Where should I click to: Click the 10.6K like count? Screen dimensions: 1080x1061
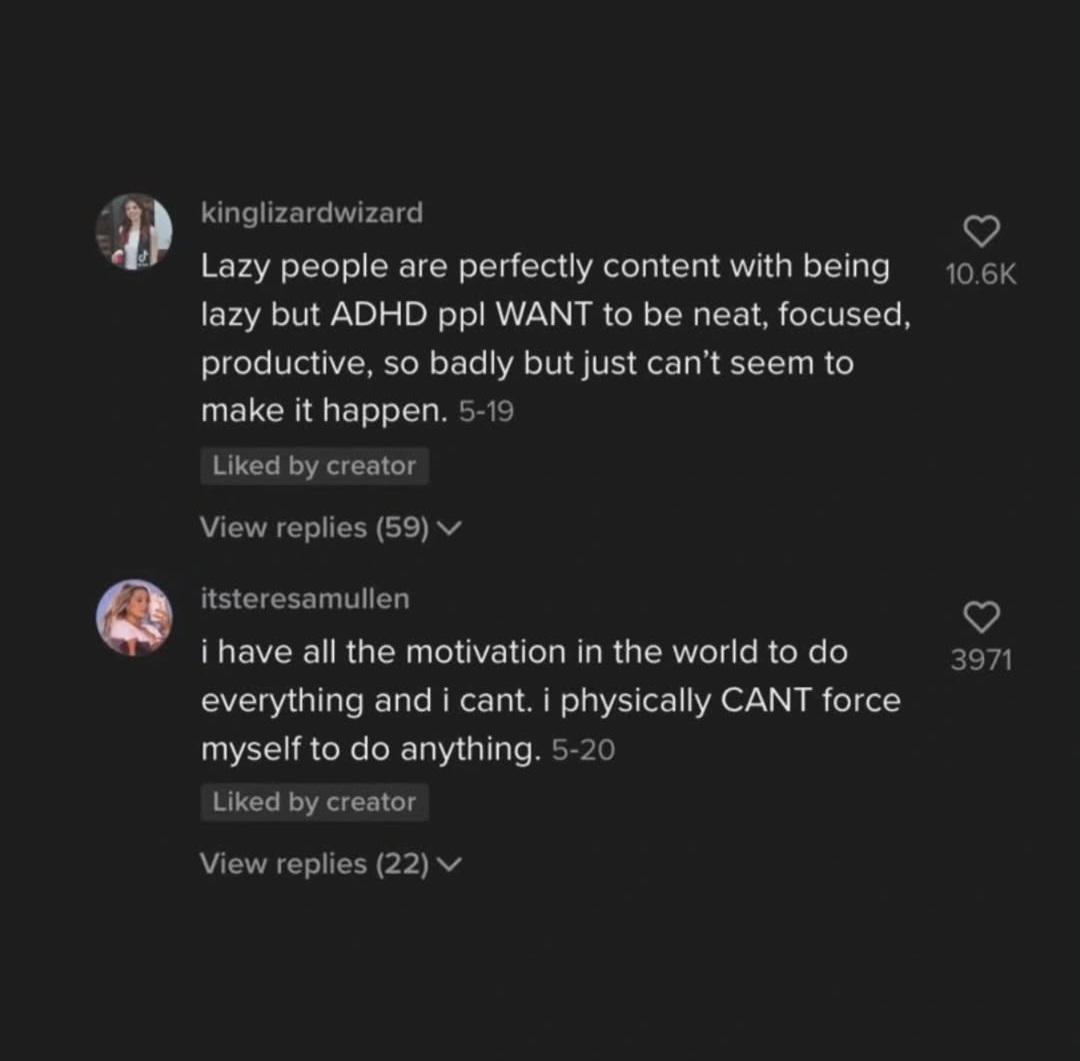coord(981,275)
